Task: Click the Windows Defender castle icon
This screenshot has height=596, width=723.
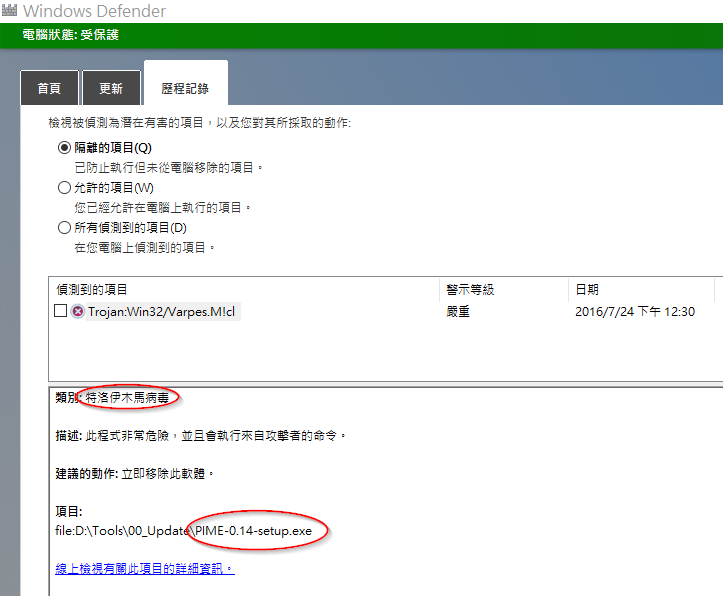Action: pyautogui.click(x=12, y=12)
